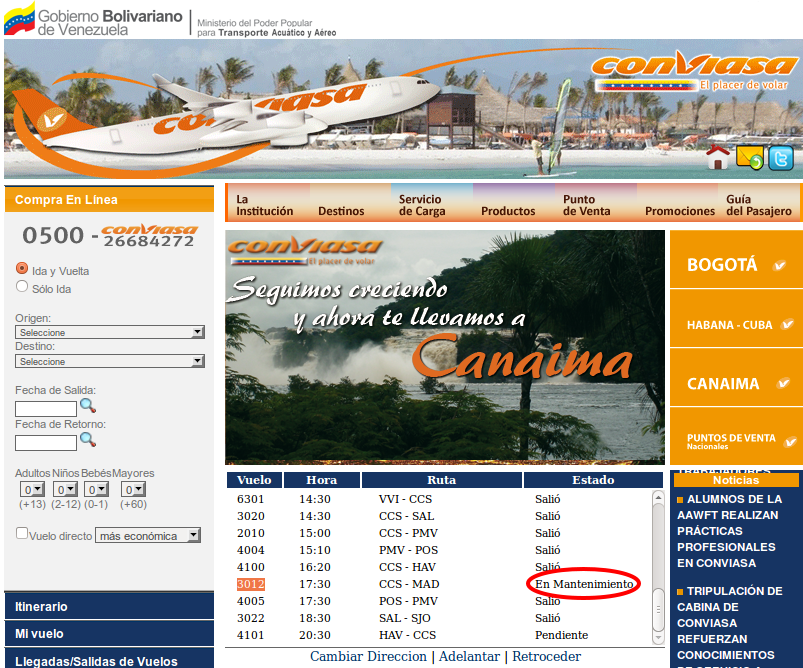Open the Twitter bird icon
This screenshot has height=668, width=803.
tap(780, 158)
